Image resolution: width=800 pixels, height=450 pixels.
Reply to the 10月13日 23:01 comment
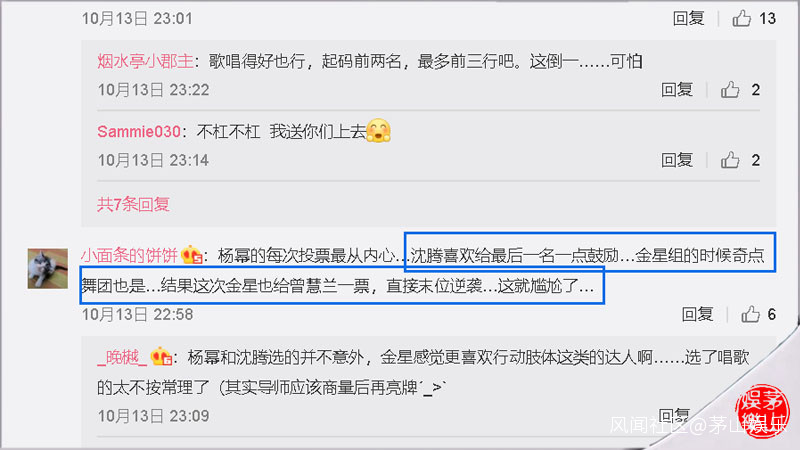(688, 18)
